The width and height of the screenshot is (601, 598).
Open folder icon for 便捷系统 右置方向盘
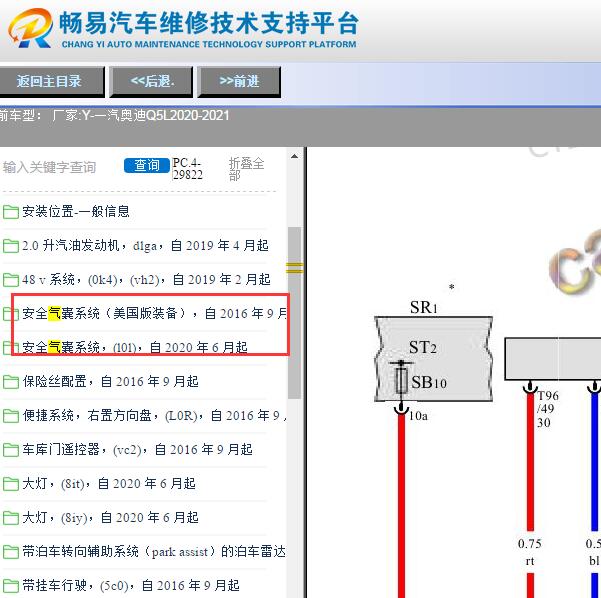click(x=10, y=416)
